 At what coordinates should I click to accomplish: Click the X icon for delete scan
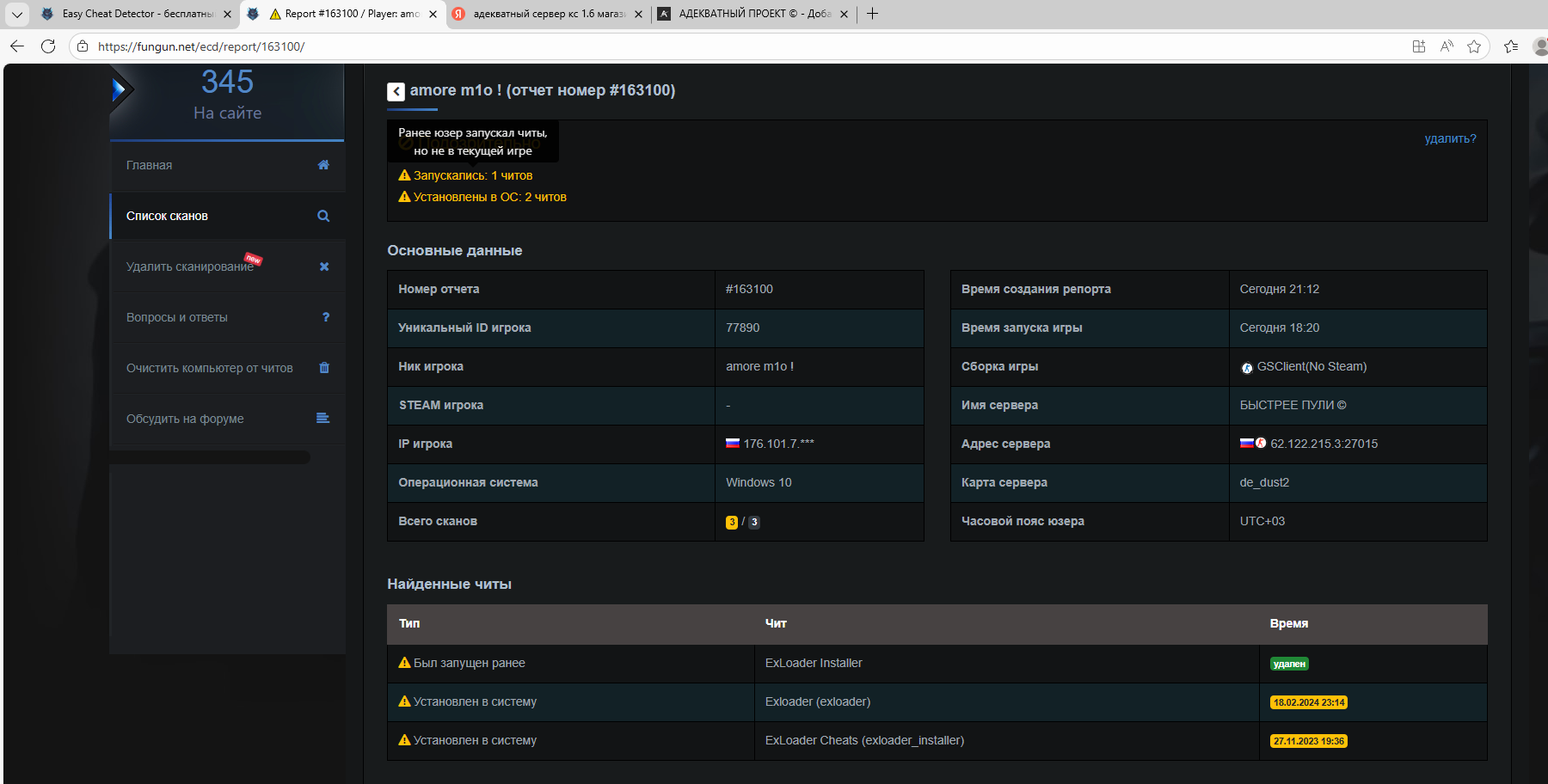coord(324,266)
